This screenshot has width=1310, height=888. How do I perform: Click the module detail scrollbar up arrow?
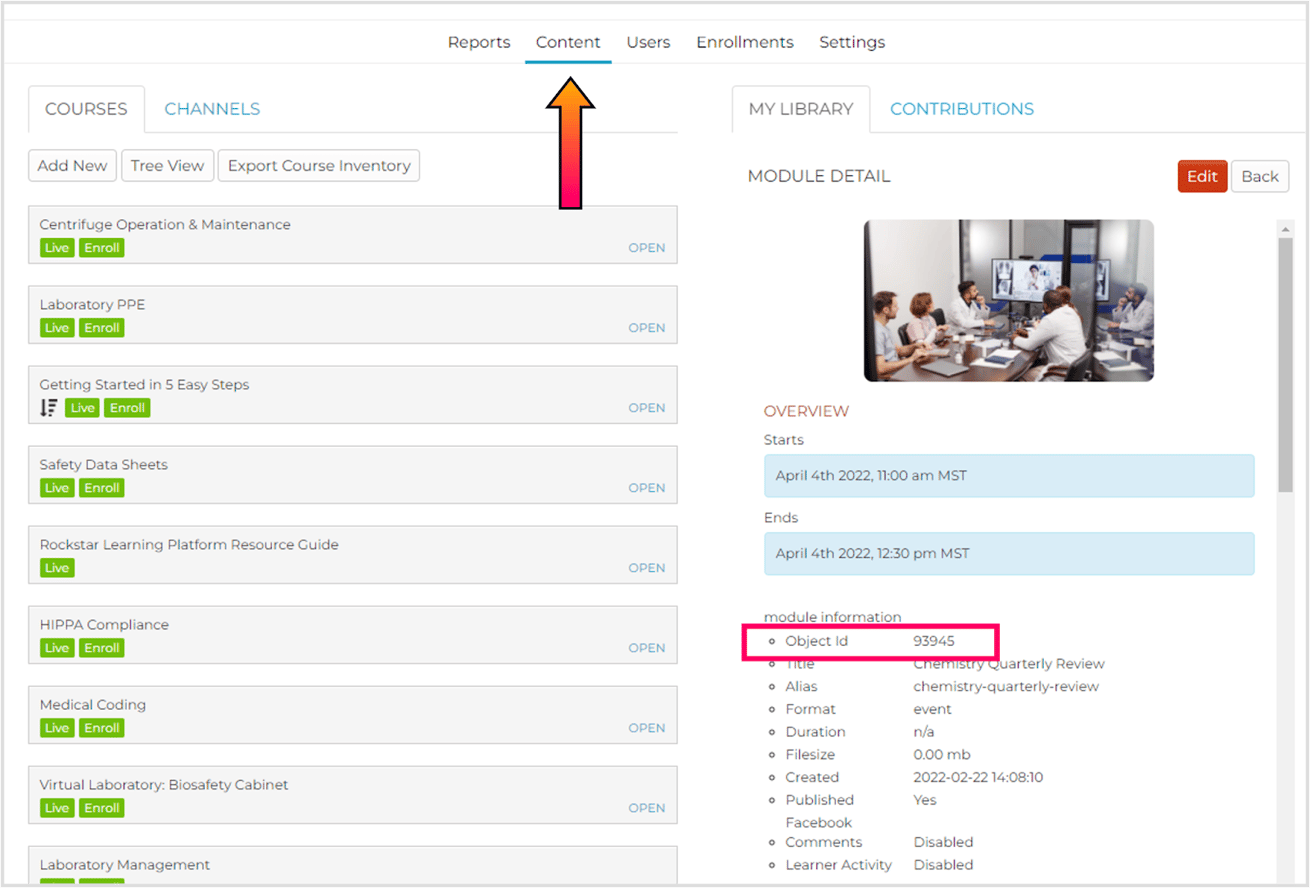point(1285,229)
